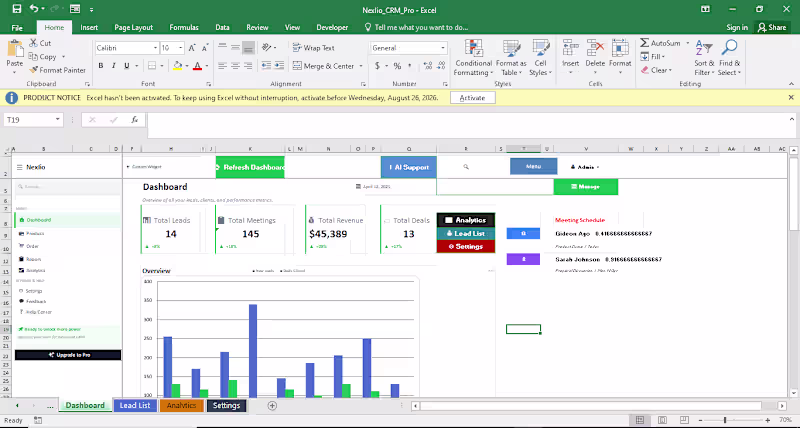Toggle Bold formatting

(101, 66)
